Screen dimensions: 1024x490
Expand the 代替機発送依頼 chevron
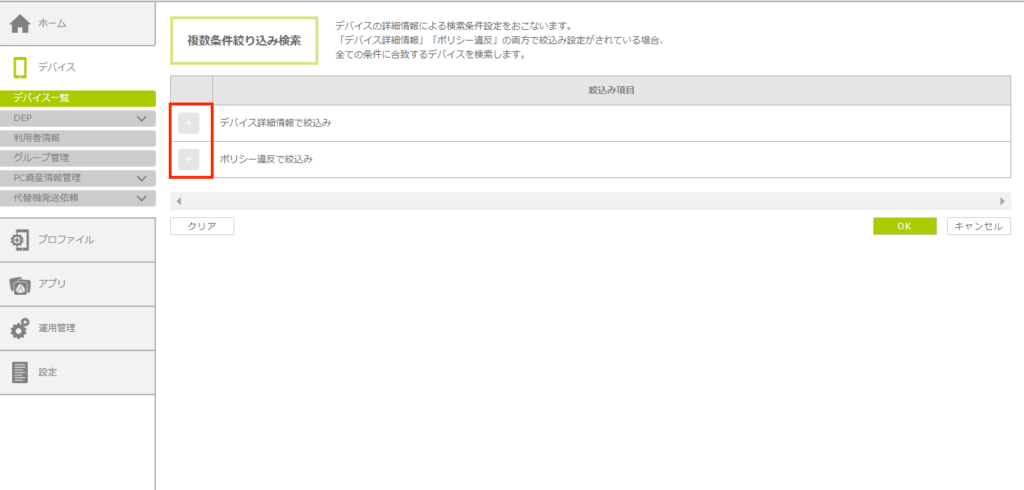click(x=142, y=198)
